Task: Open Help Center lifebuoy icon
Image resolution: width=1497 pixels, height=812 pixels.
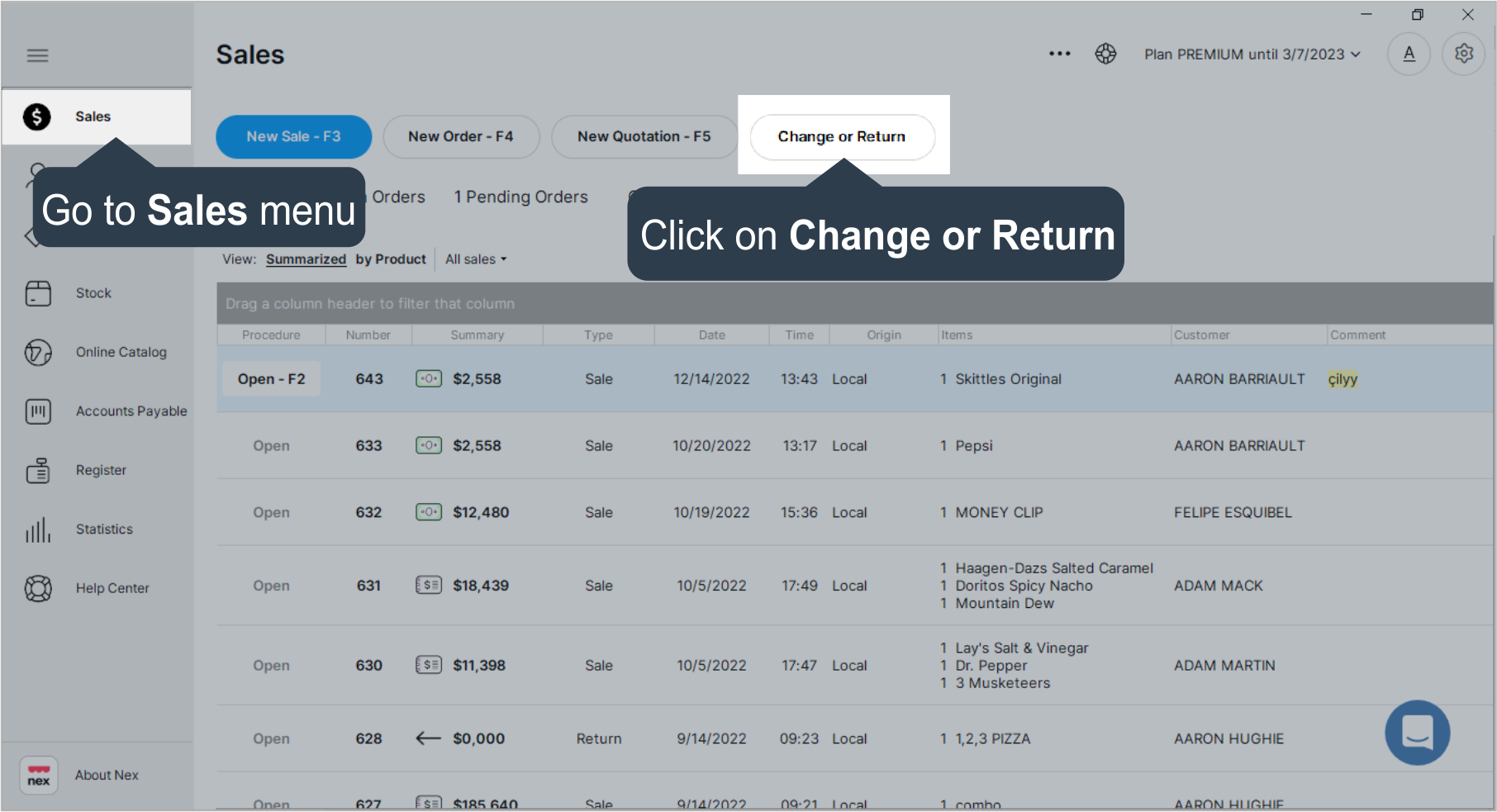Action: pyautogui.click(x=38, y=588)
